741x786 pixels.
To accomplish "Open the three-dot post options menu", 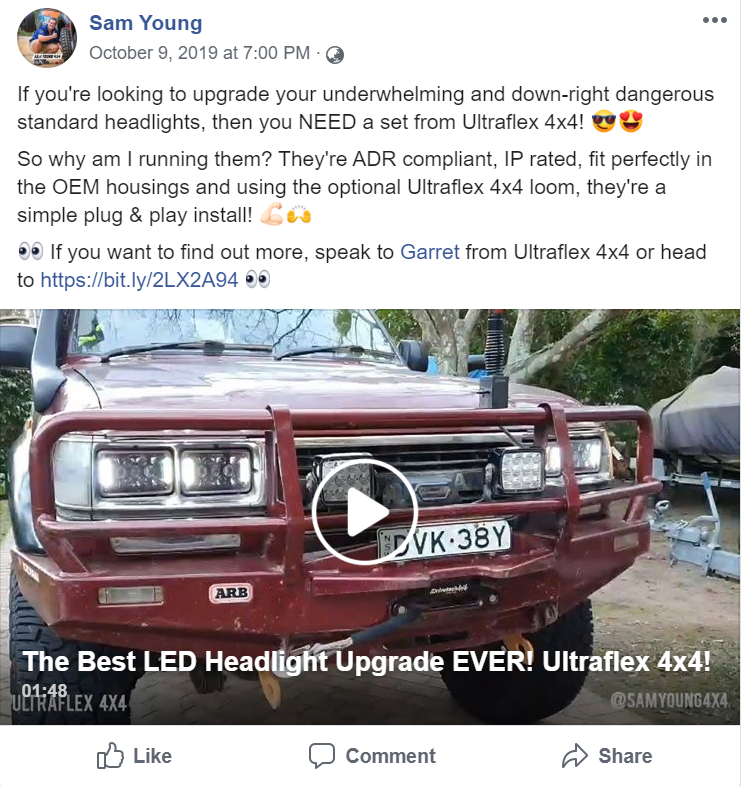I will (x=714, y=20).
